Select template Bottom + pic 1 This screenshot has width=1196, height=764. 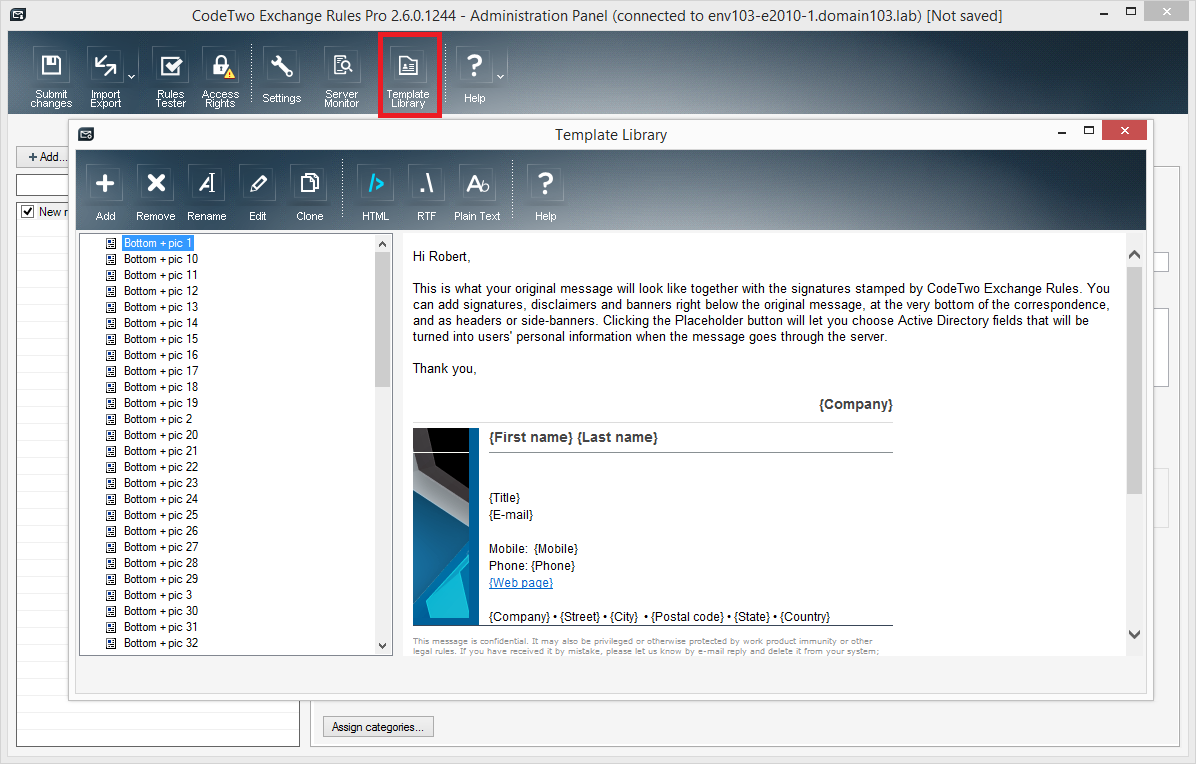(158, 242)
